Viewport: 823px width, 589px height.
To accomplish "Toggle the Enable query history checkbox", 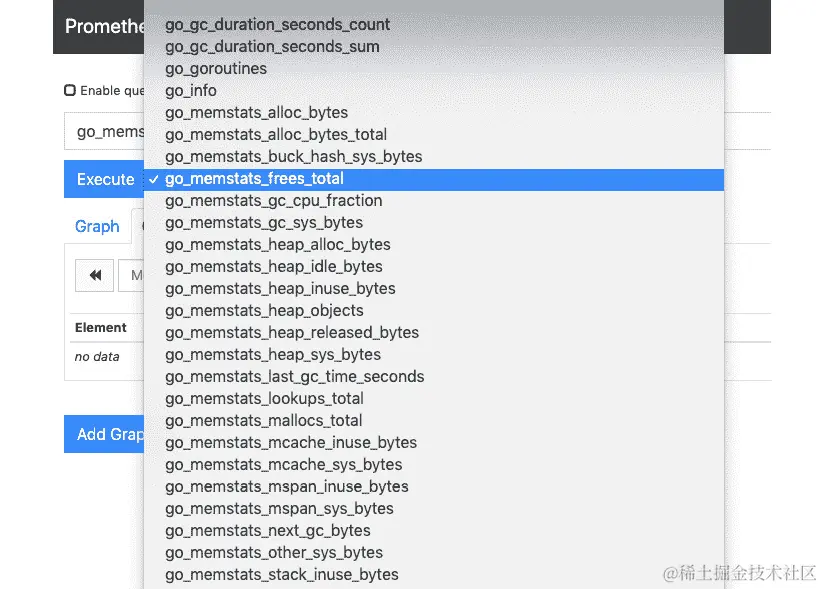I will pyautogui.click(x=71, y=90).
